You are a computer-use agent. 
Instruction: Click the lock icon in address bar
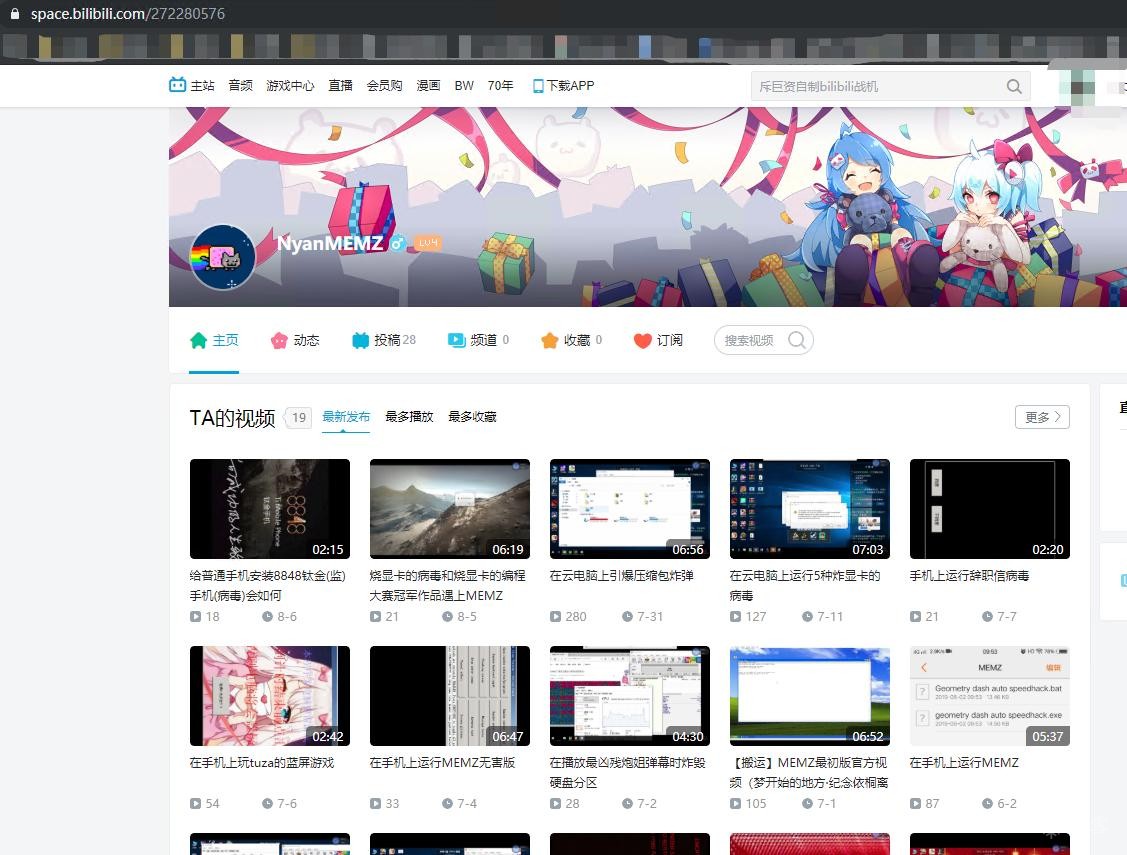(15, 14)
